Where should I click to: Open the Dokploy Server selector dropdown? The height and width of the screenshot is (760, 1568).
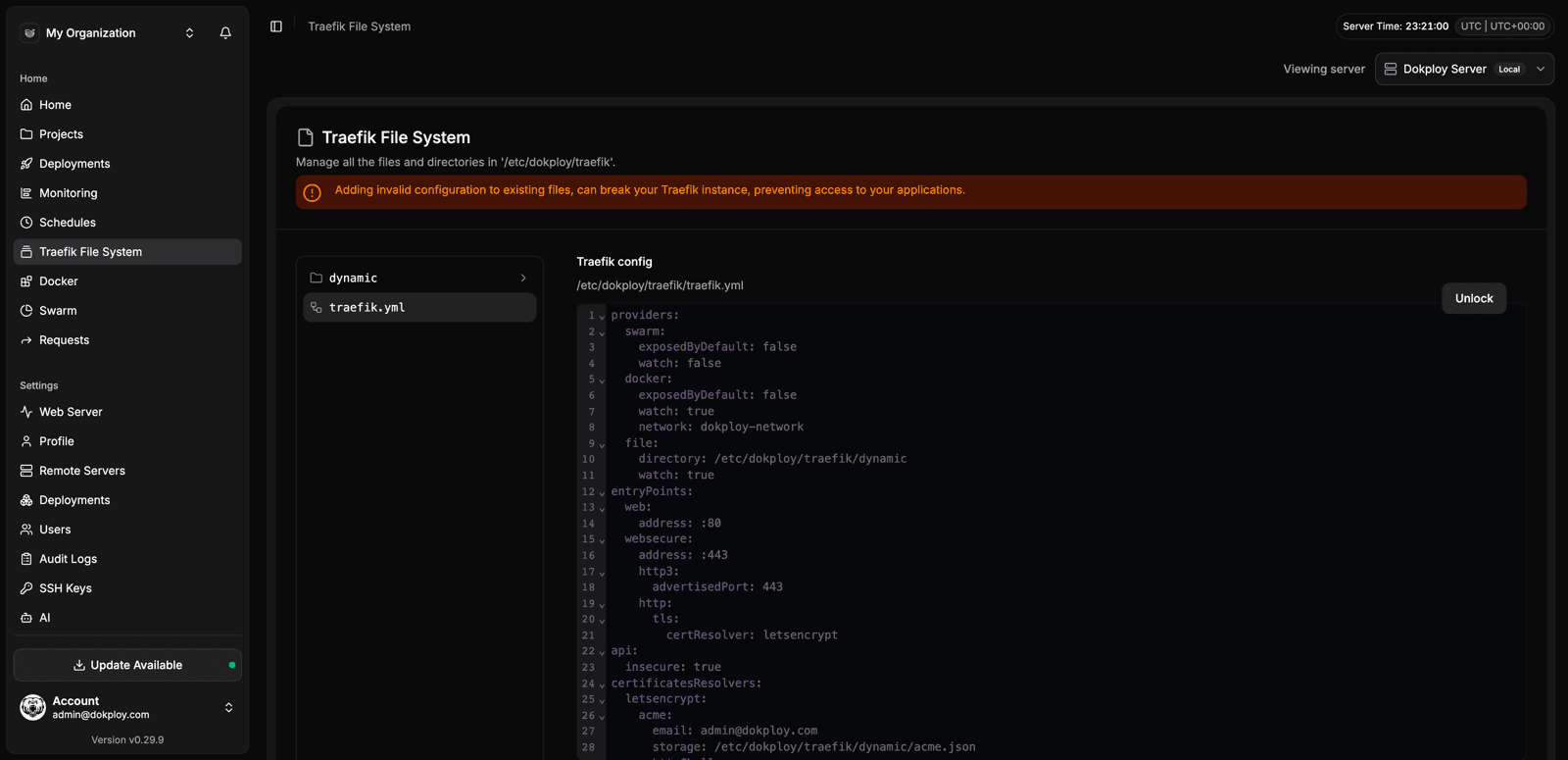1464,69
